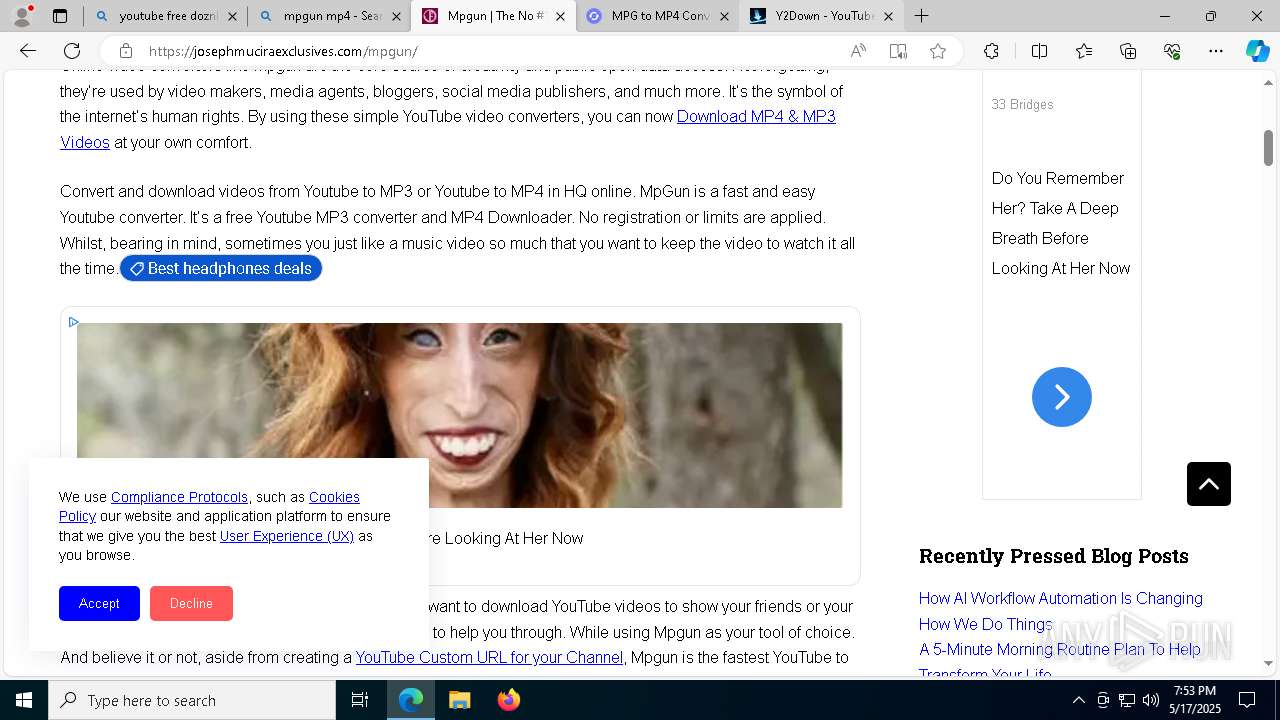
Task: Switch to the 'youtube free' search tab
Action: click(x=165, y=16)
